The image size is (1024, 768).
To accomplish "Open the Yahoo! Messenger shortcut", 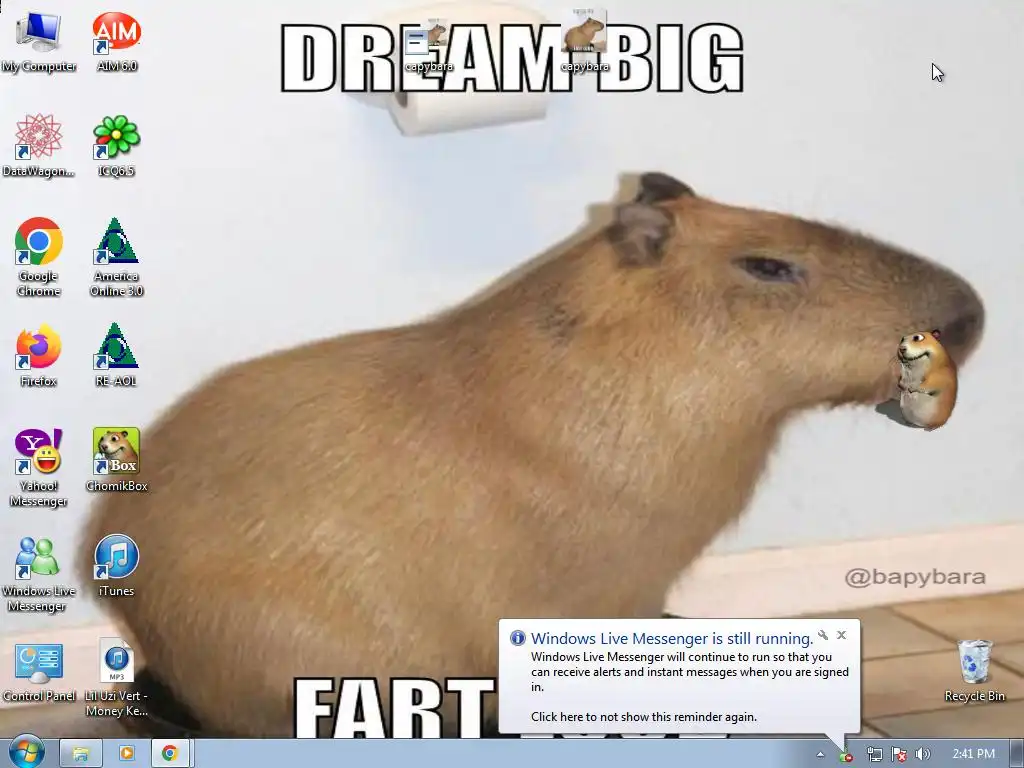I will (39, 468).
